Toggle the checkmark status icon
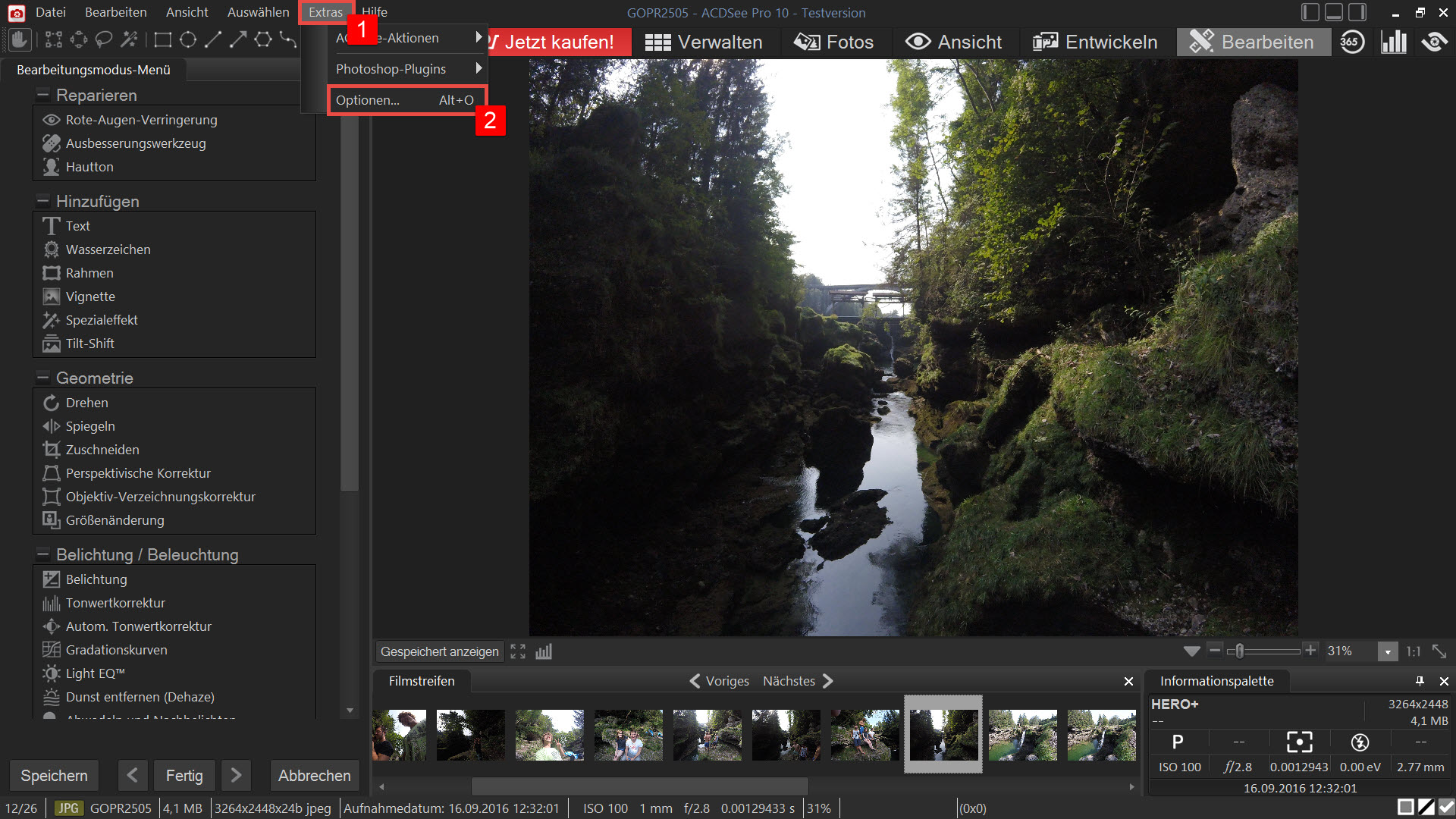The width and height of the screenshot is (1456, 819). pyautogui.click(x=1446, y=808)
